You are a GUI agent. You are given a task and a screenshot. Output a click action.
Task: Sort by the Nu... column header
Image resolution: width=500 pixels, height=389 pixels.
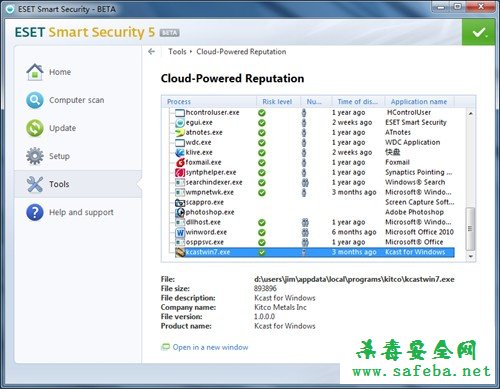[x=316, y=101]
